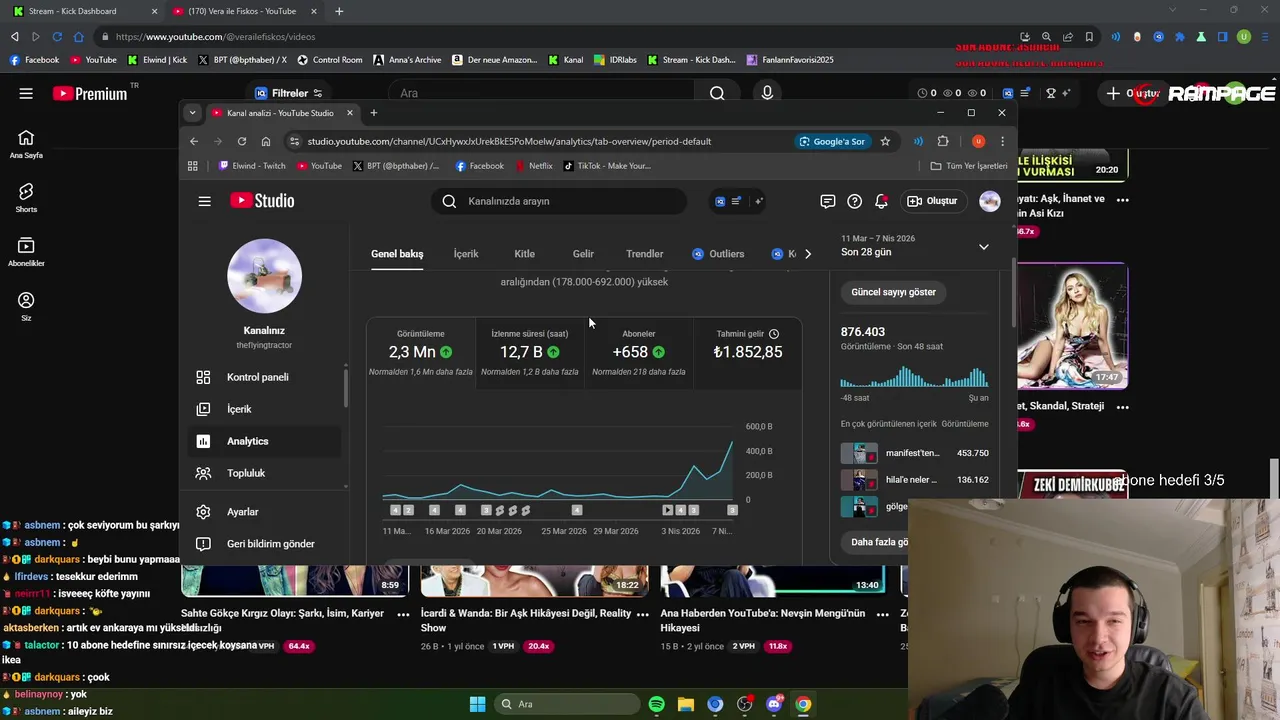Click the Google'a Sor button

click(832, 141)
